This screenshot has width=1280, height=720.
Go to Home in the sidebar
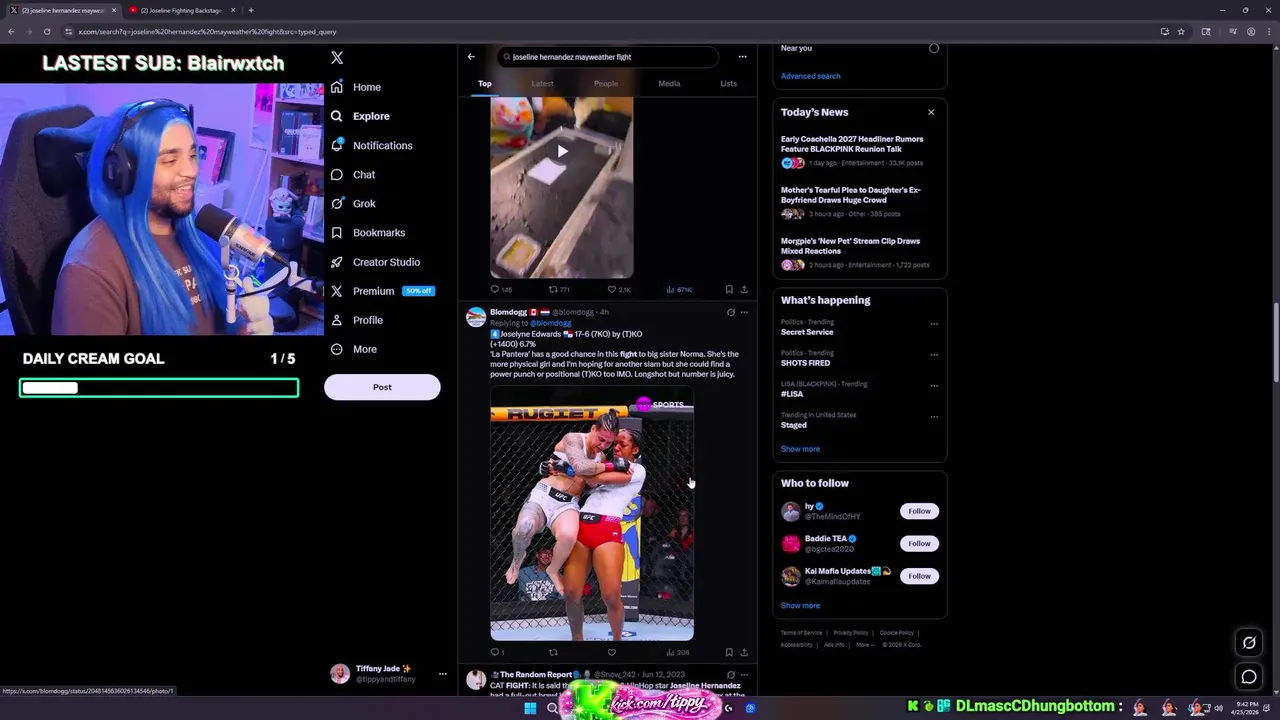tap(356, 87)
